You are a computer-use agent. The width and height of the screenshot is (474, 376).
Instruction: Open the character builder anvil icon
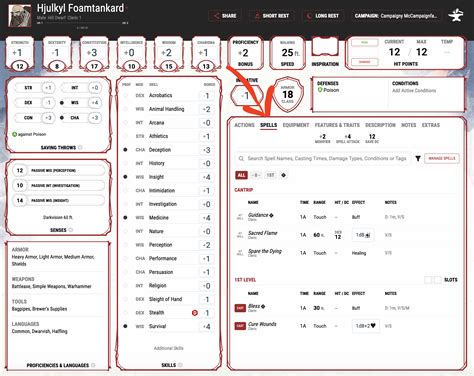455,15
